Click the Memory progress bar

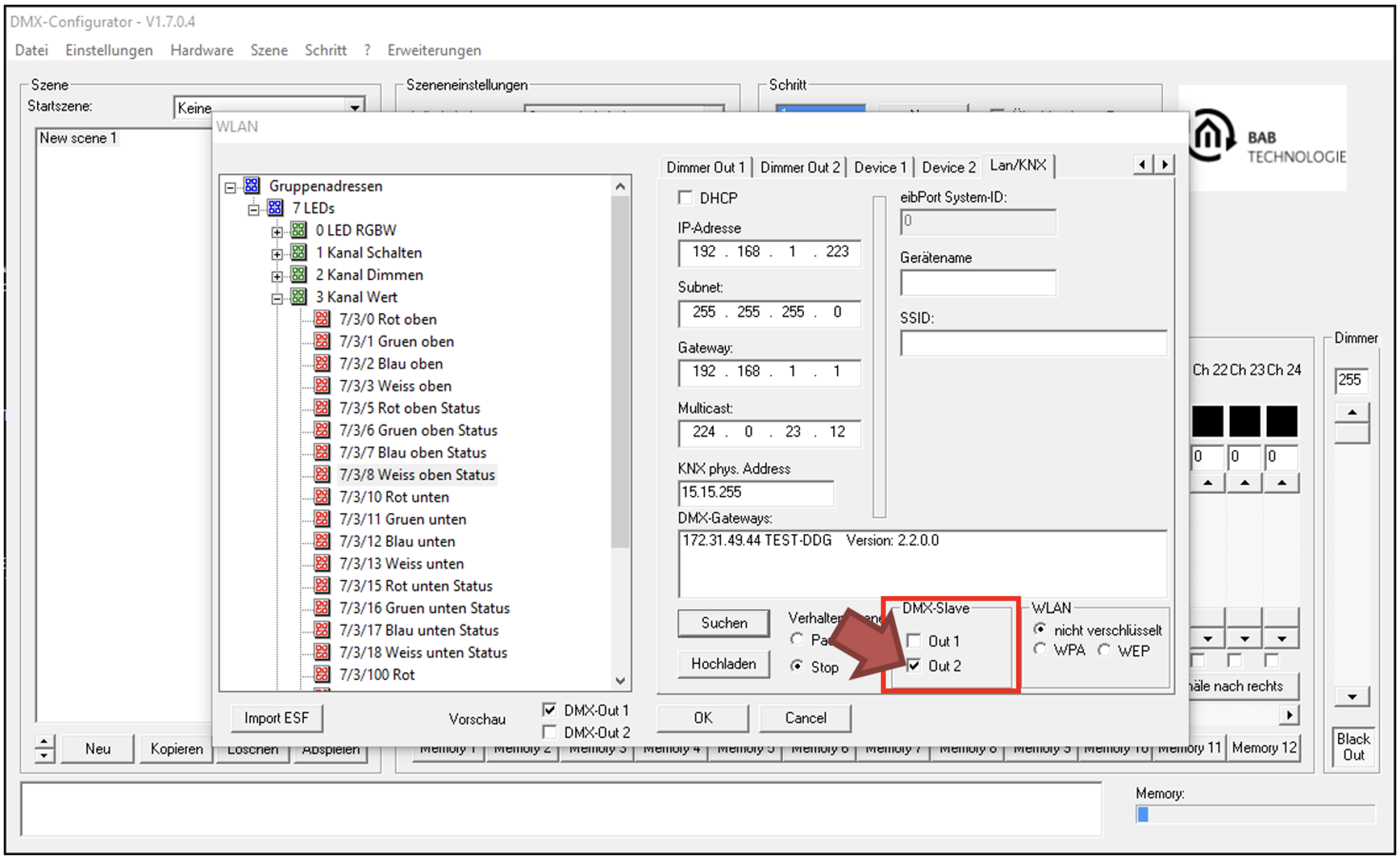pyautogui.click(x=1256, y=814)
